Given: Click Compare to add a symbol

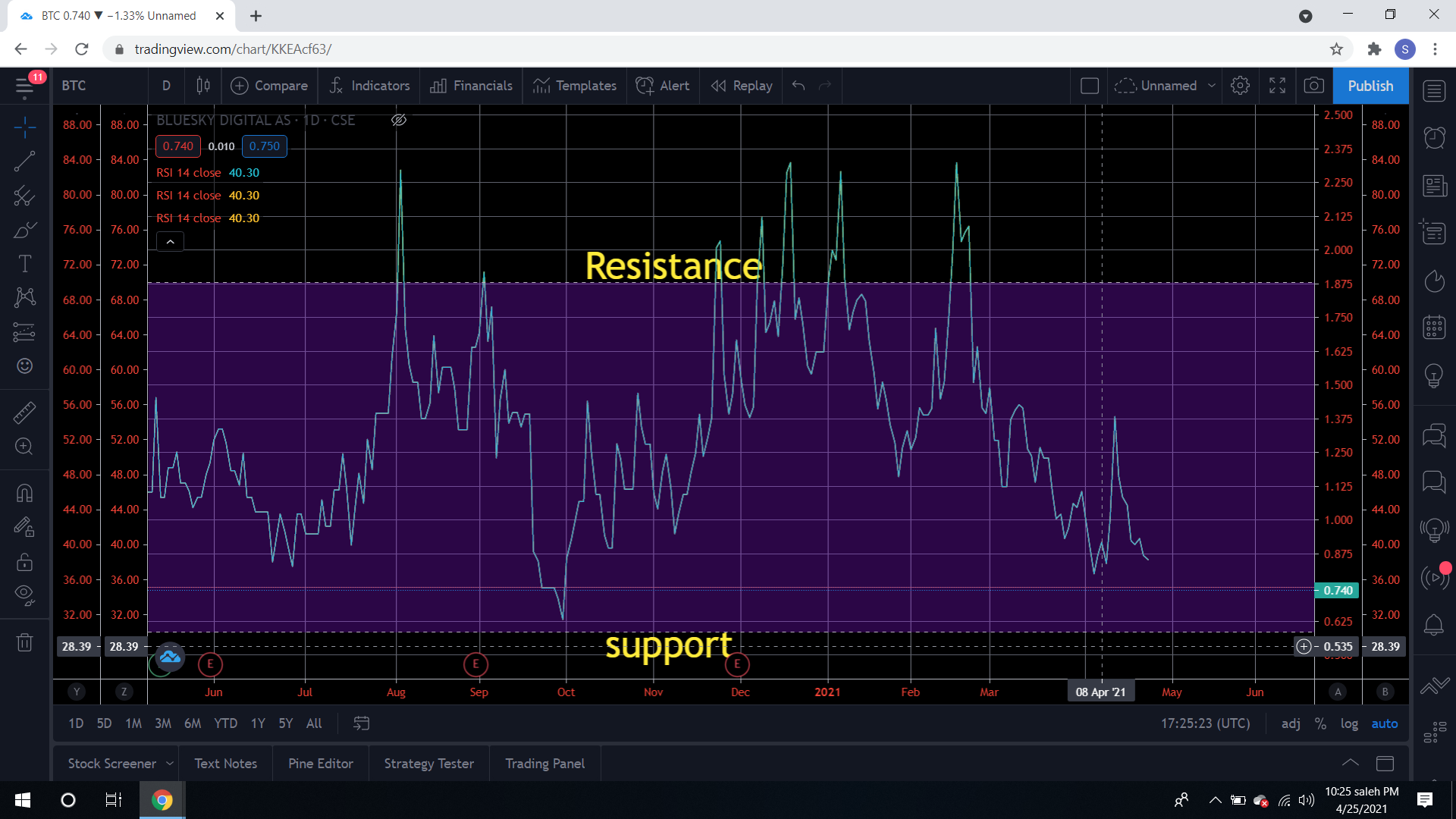Looking at the screenshot, I should tap(269, 86).
